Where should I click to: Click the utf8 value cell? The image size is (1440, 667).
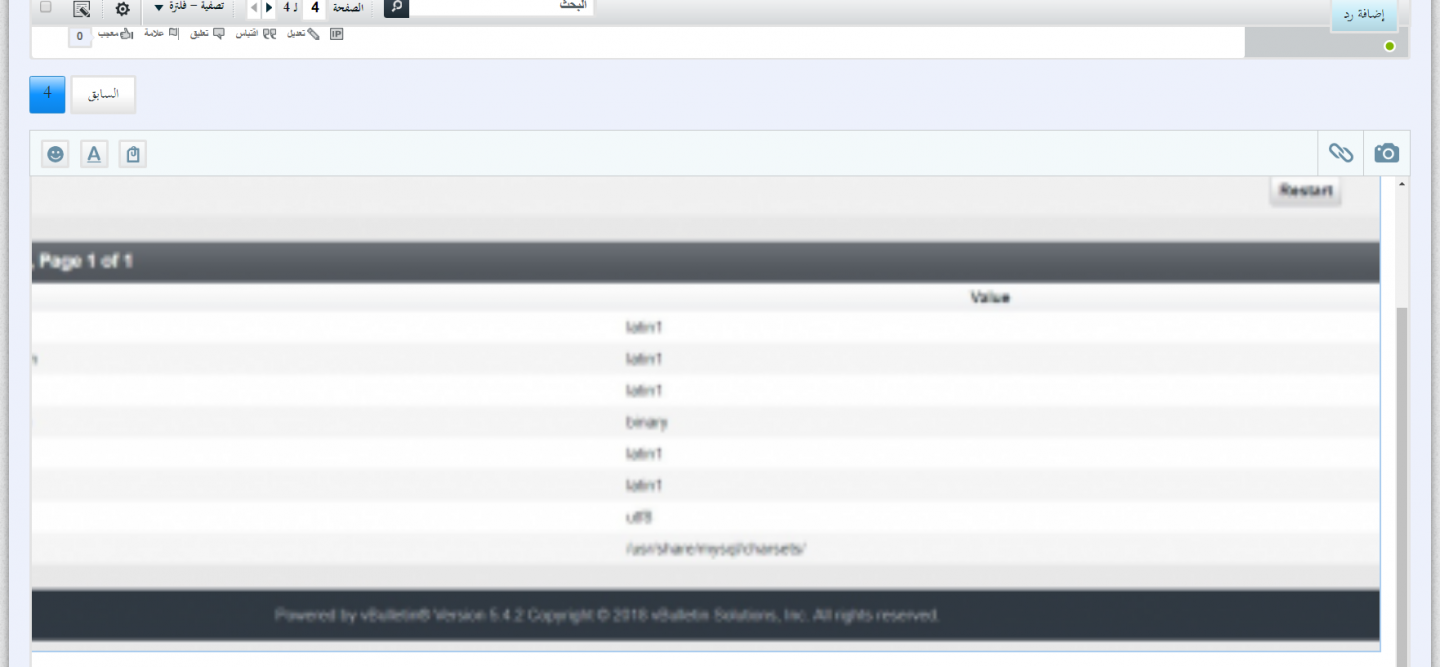pos(638,517)
